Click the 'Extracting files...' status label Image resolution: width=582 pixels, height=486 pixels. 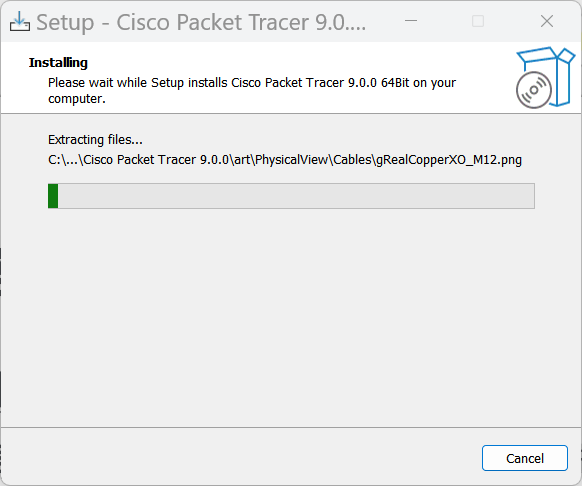click(x=95, y=140)
